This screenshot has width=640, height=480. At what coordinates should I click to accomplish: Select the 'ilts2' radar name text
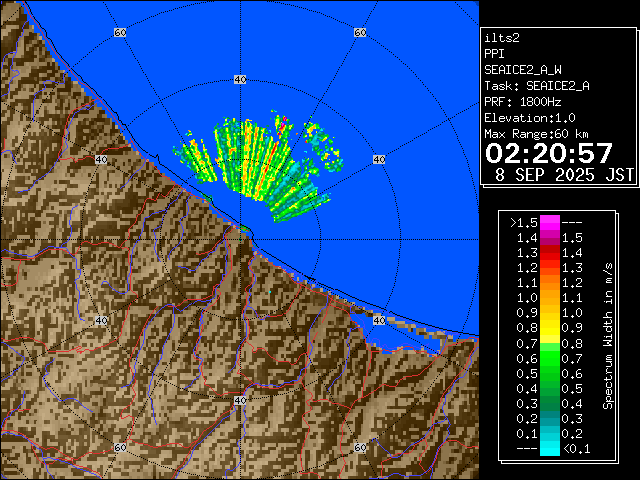click(503, 37)
